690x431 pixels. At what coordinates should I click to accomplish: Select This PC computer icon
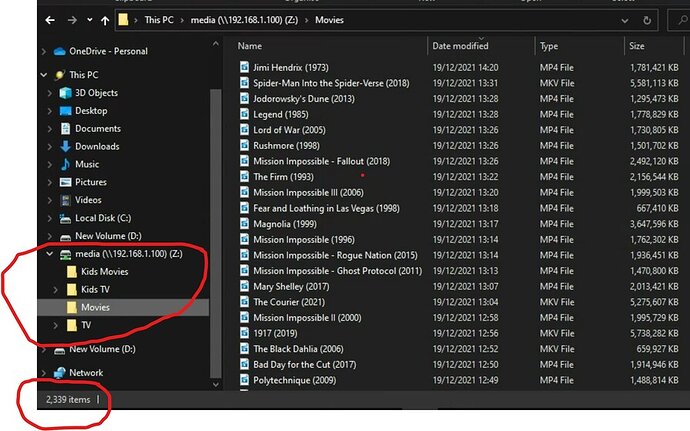(59, 75)
